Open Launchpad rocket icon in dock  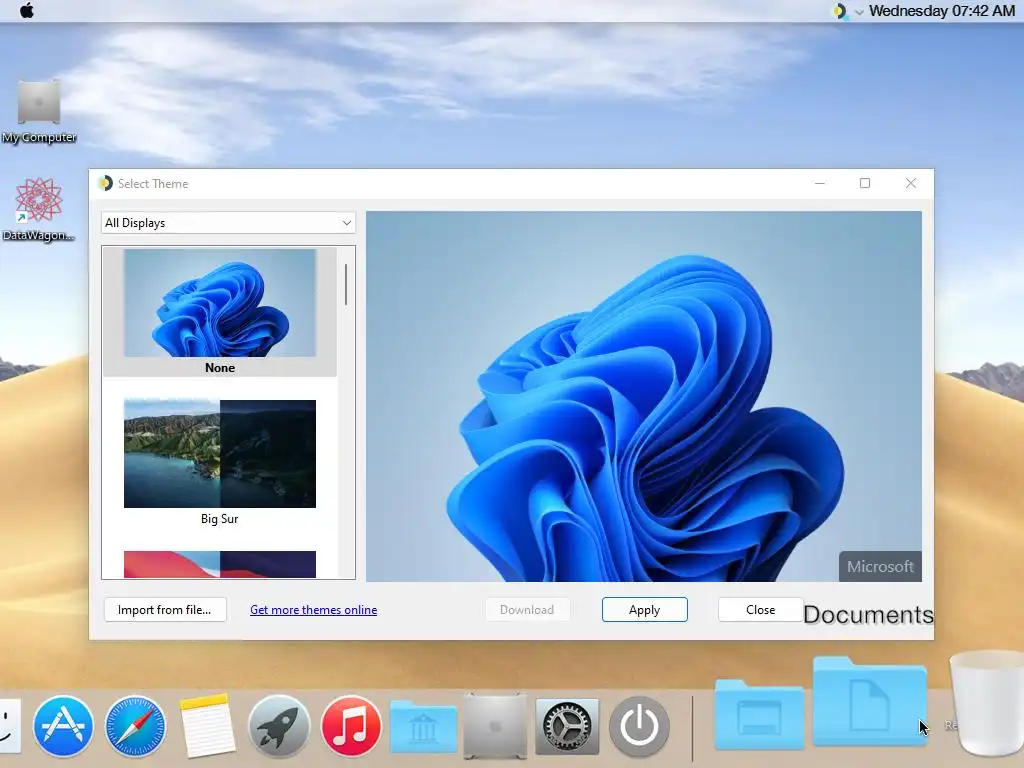279,726
